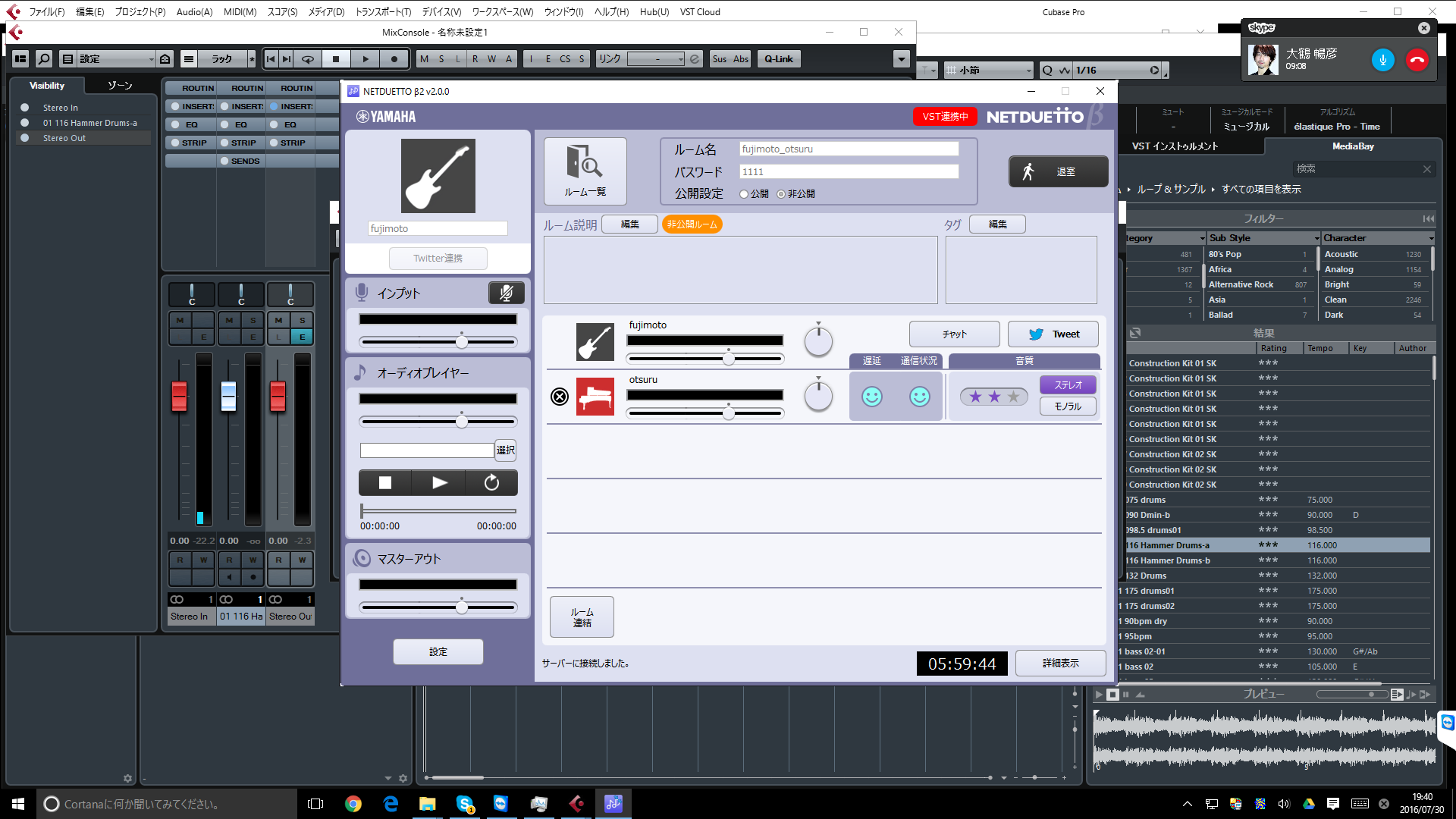The width and height of the screenshot is (1456, 819).
Task: Open the VST Cloud menu
Action: point(700,12)
